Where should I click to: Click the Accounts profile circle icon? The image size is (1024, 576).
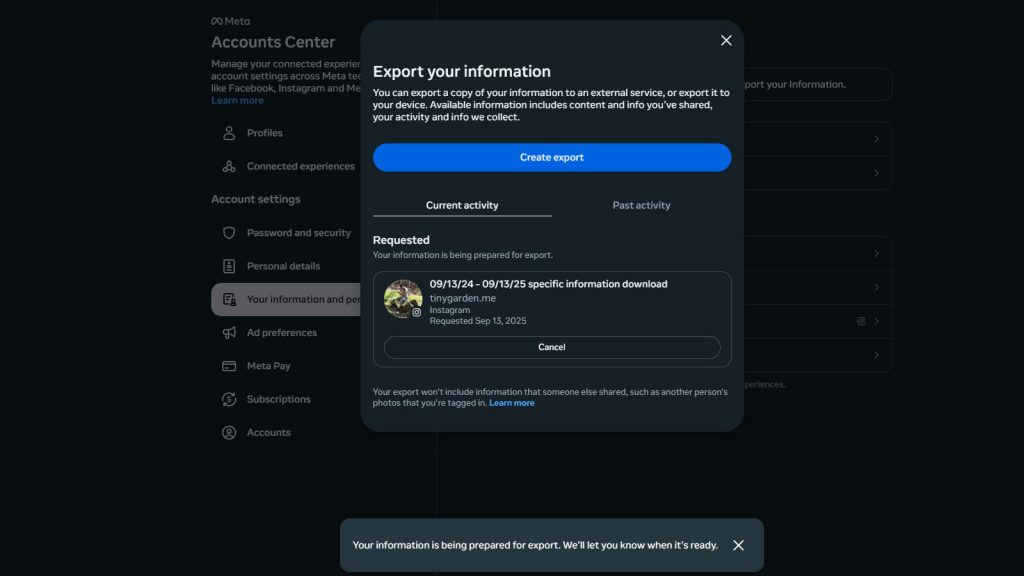(x=229, y=433)
